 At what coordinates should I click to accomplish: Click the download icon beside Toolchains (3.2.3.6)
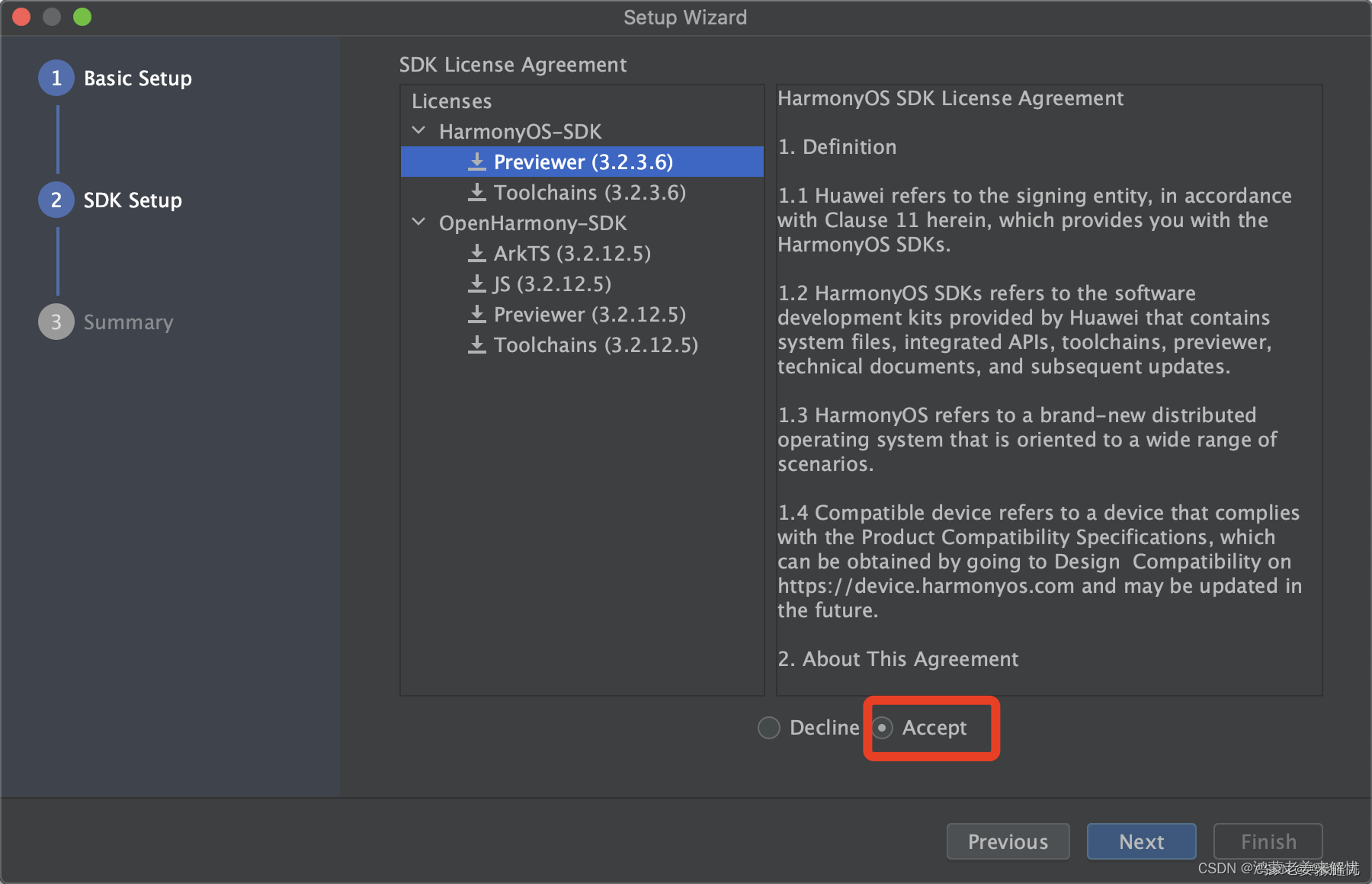pyautogui.click(x=477, y=192)
